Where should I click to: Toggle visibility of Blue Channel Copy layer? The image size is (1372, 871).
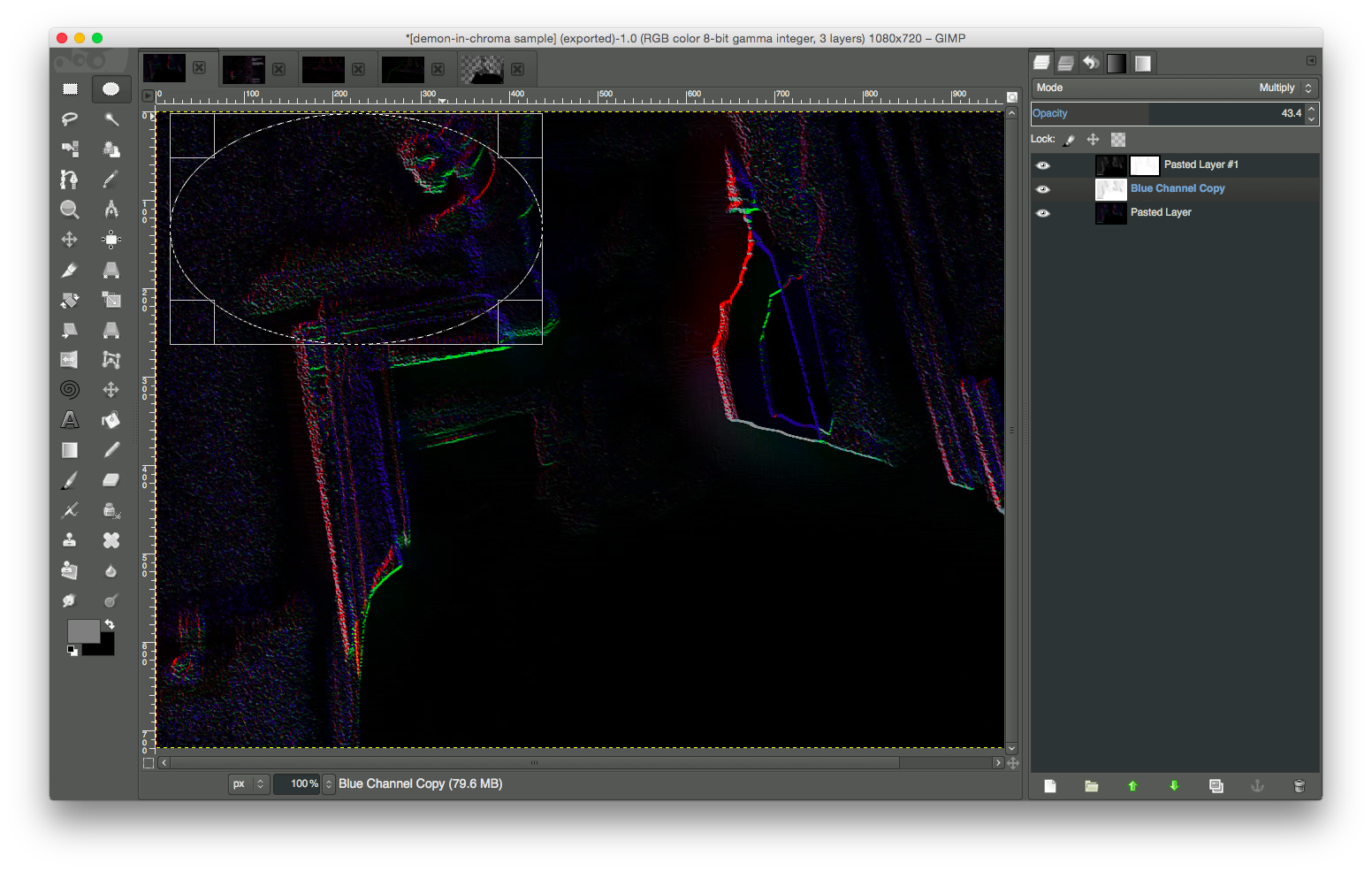(x=1043, y=189)
